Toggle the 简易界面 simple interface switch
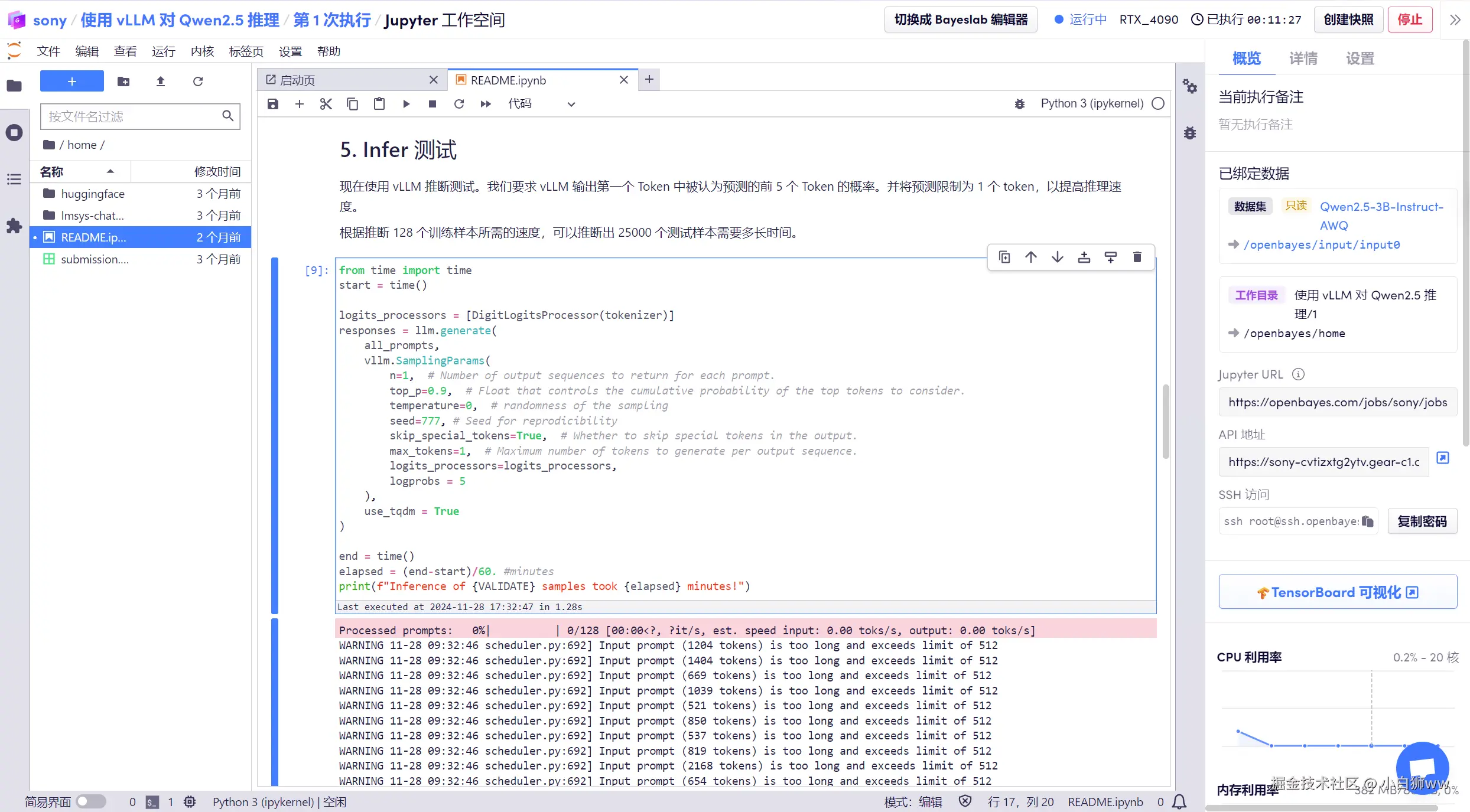1470x812 pixels. (x=90, y=801)
